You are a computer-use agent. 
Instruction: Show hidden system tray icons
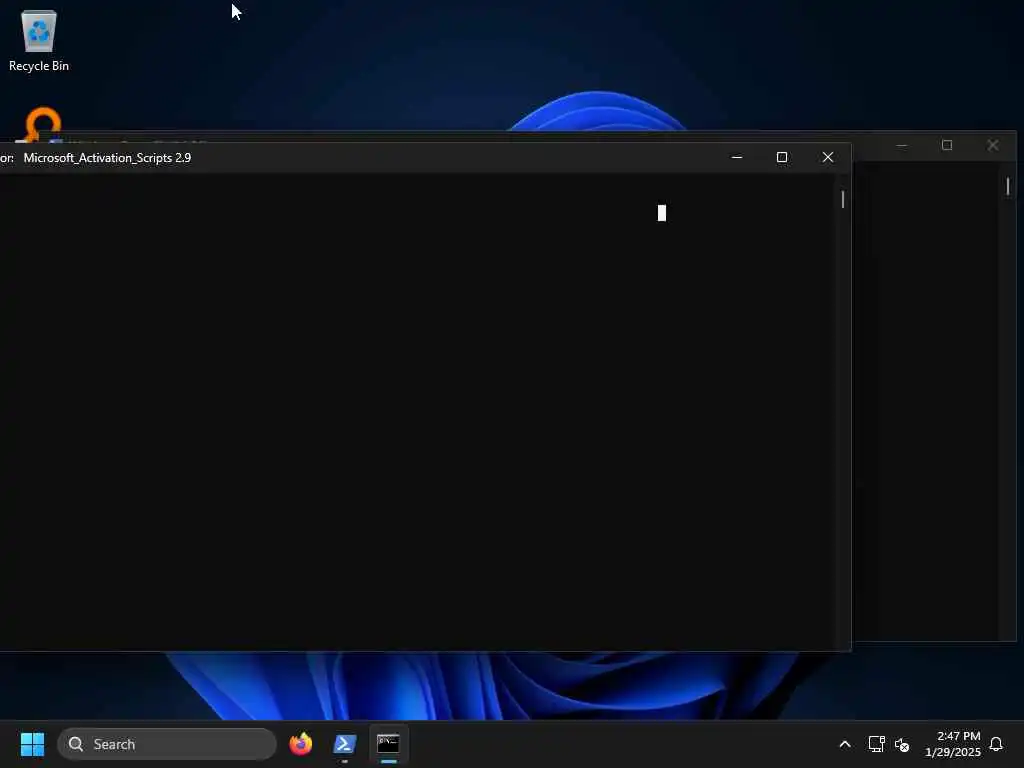pyautogui.click(x=844, y=744)
